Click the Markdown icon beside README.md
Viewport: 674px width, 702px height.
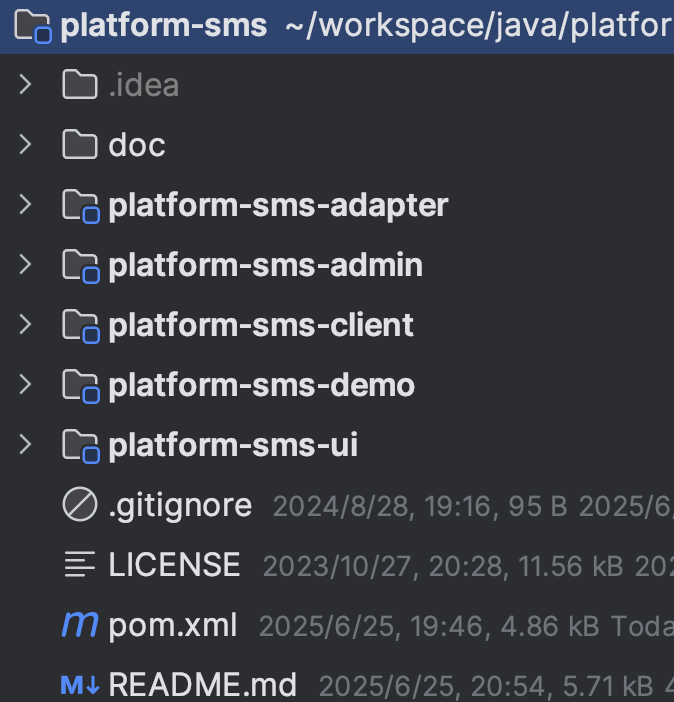point(80,685)
